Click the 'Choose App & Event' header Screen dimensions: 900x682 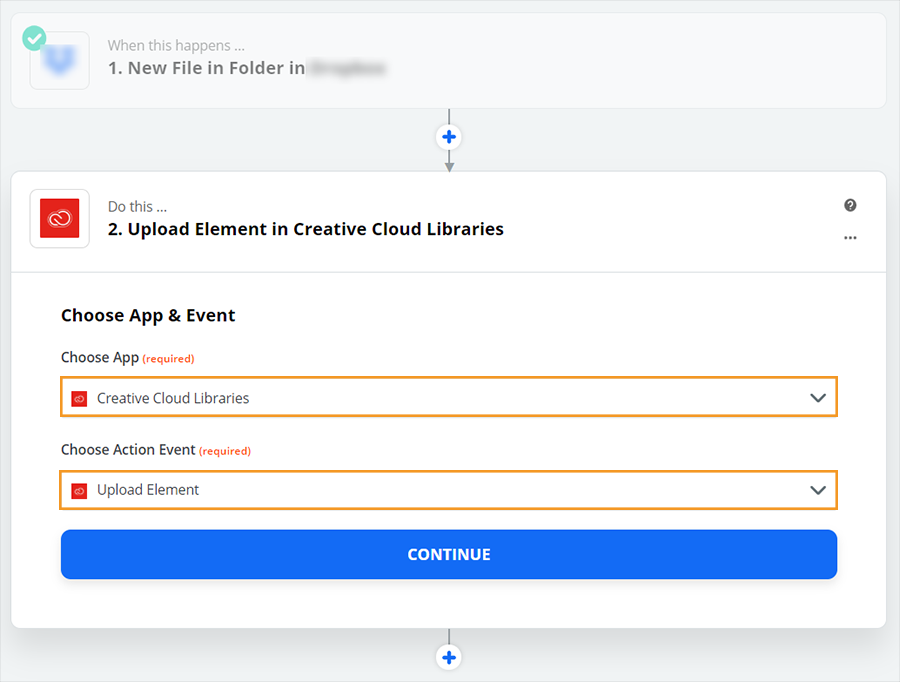point(148,315)
